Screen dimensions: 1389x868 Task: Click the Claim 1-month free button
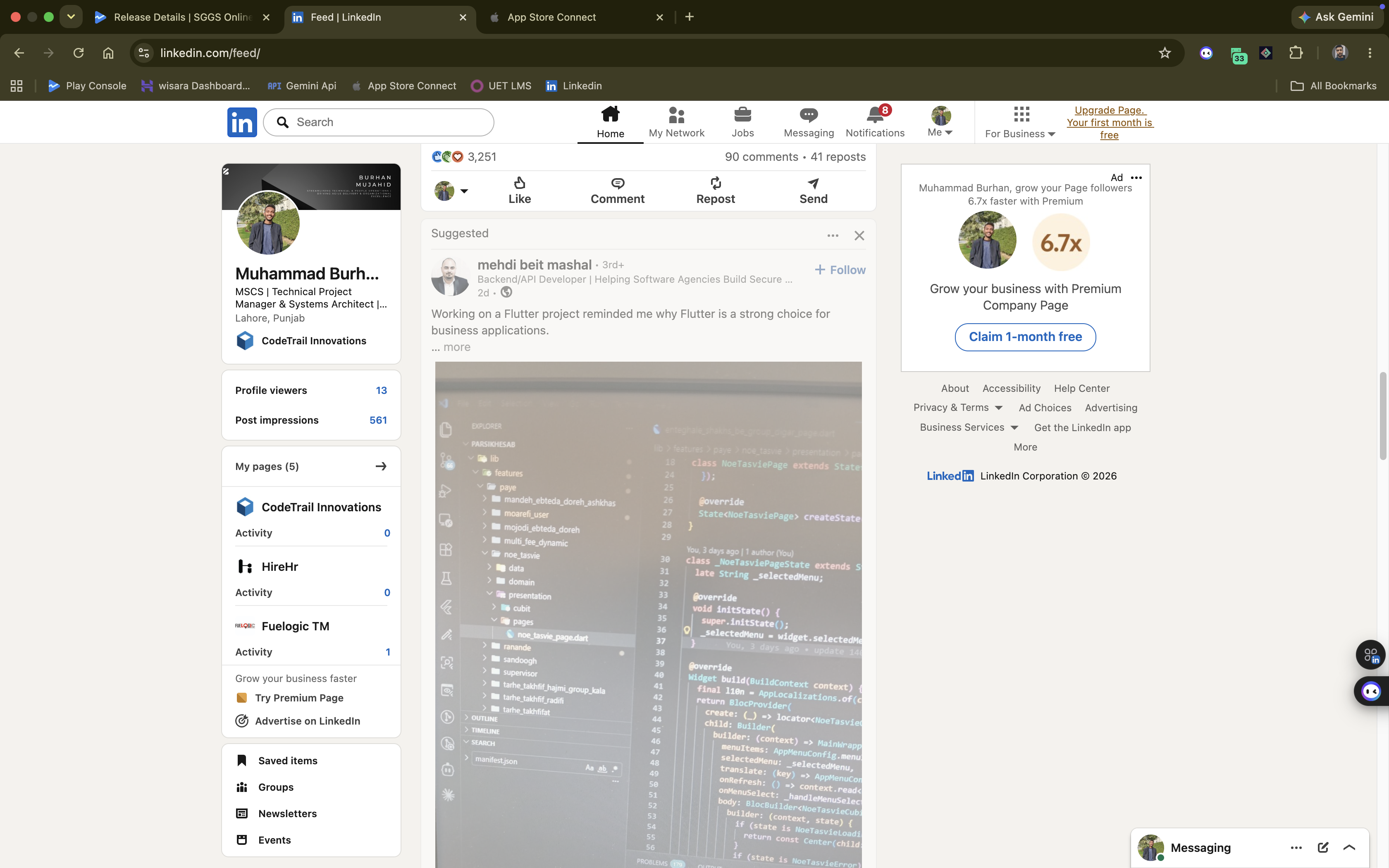[x=1025, y=337]
